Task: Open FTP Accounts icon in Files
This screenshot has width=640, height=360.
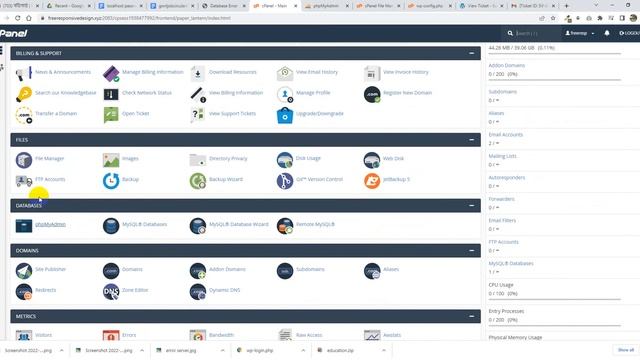Action: coord(24,181)
